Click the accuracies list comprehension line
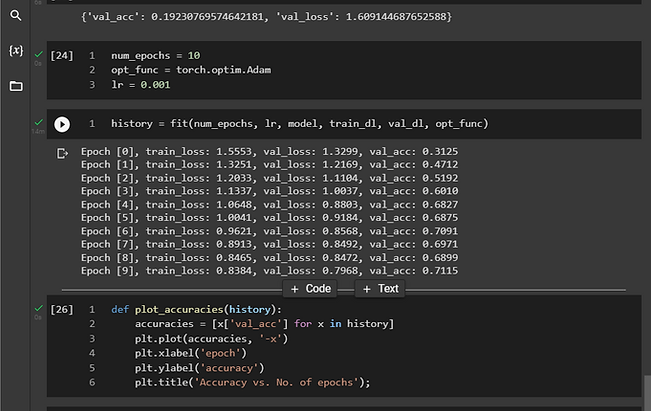Image resolution: width=651 pixels, height=411 pixels. (x=264, y=324)
